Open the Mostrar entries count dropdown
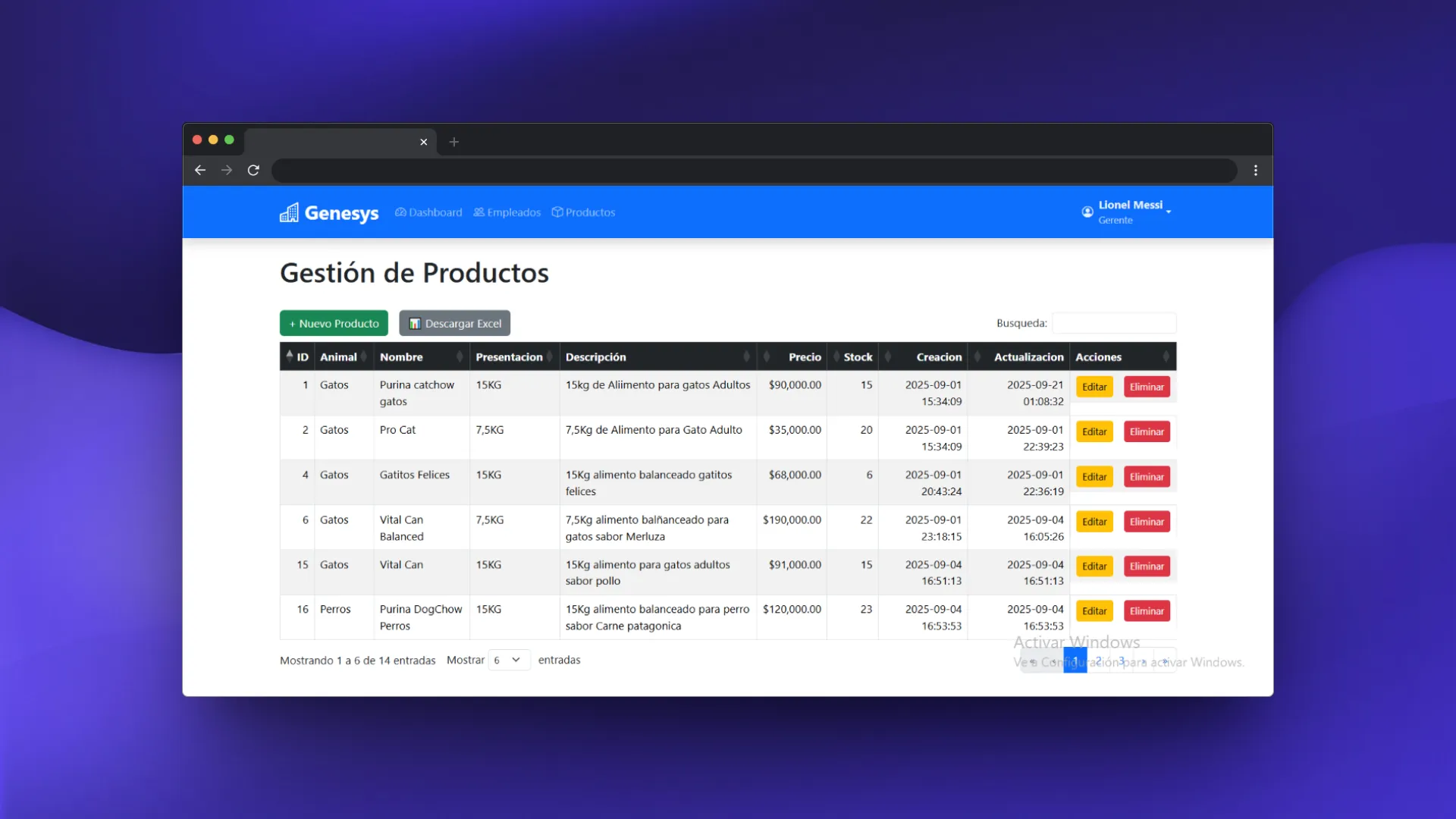 pyautogui.click(x=508, y=661)
